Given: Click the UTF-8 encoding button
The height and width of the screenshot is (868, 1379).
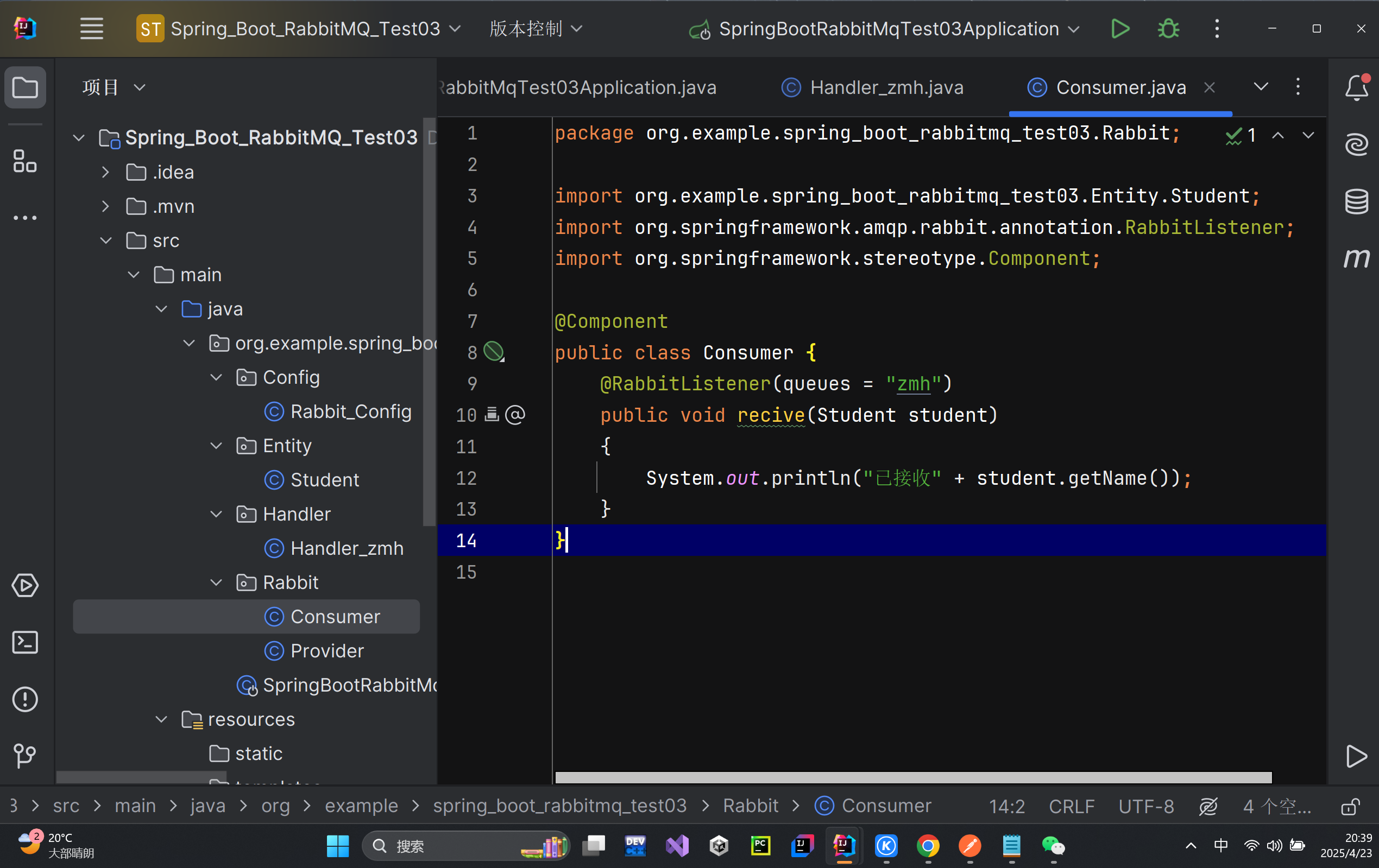Looking at the screenshot, I should pyautogui.click(x=1146, y=806).
